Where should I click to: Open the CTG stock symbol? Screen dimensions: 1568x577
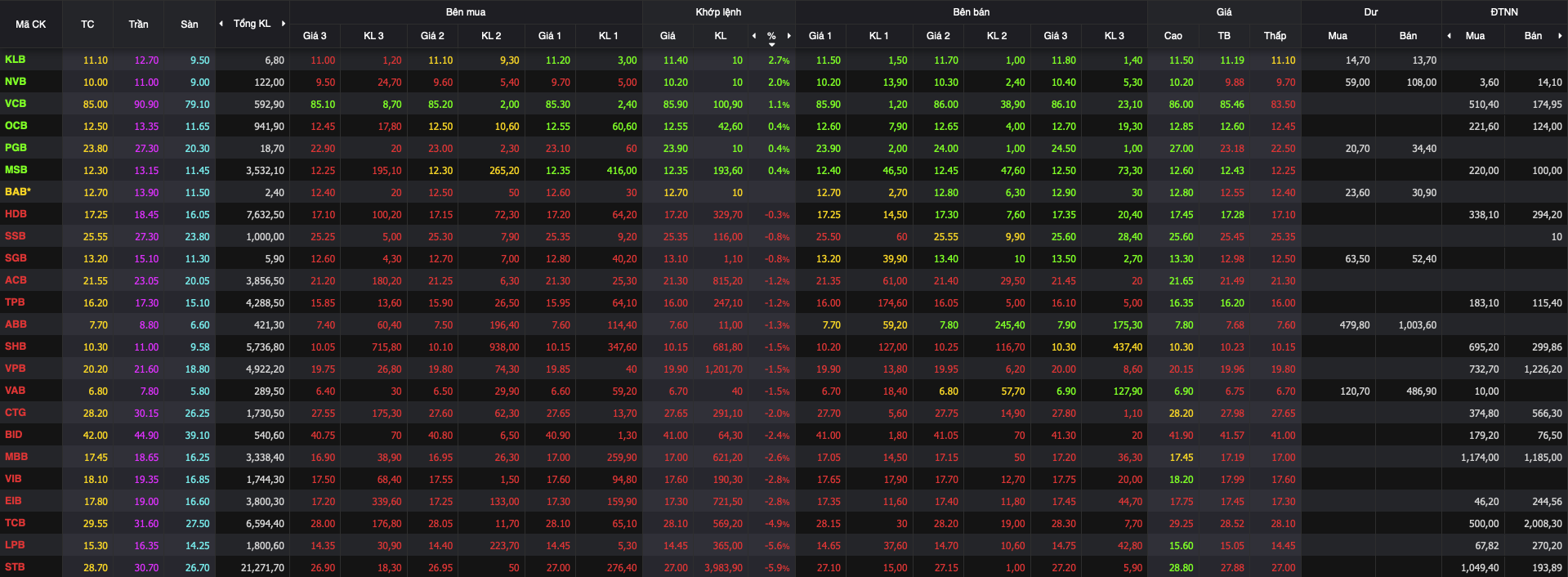click(16, 413)
